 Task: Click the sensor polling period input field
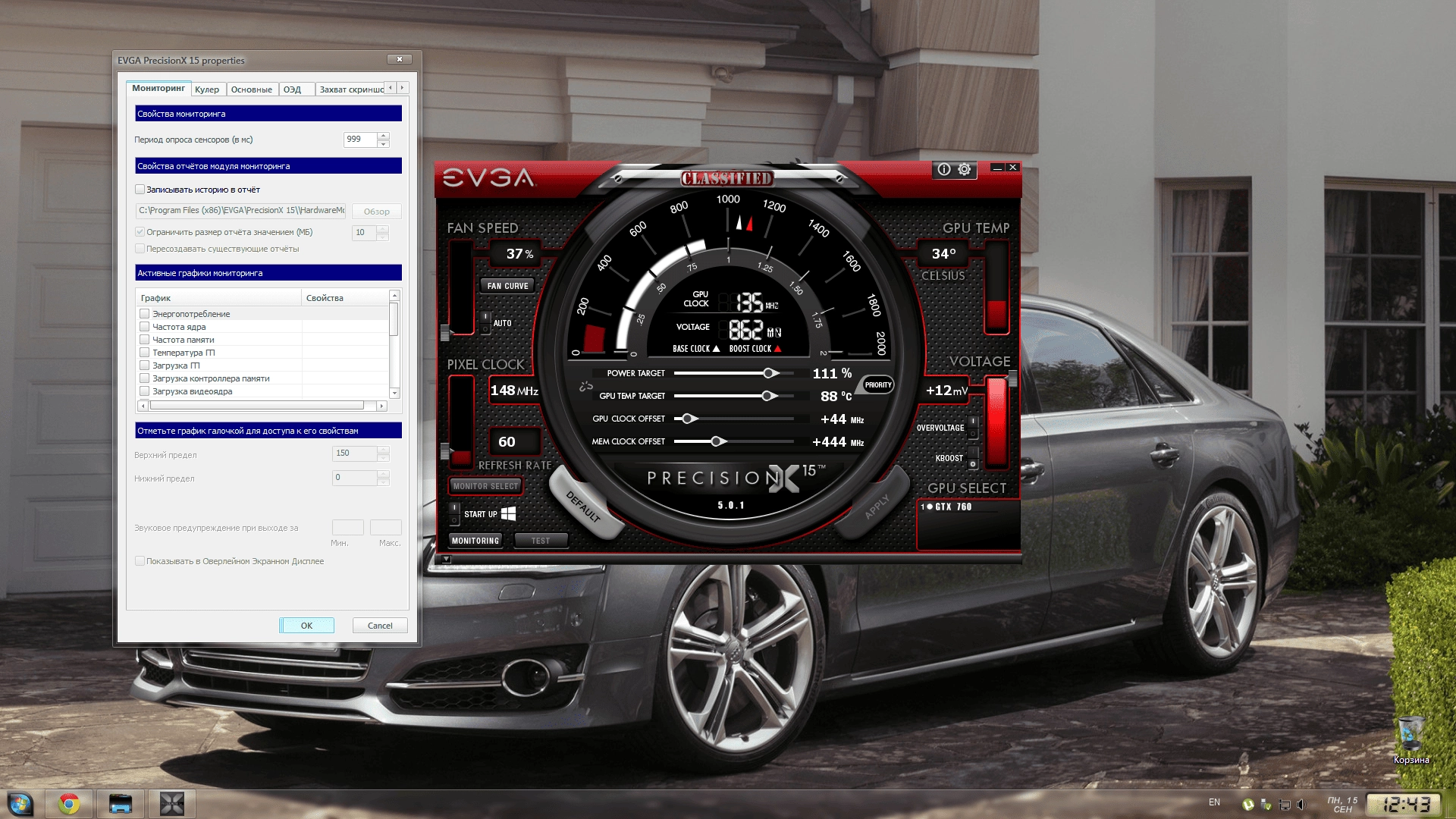click(x=360, y=140)
